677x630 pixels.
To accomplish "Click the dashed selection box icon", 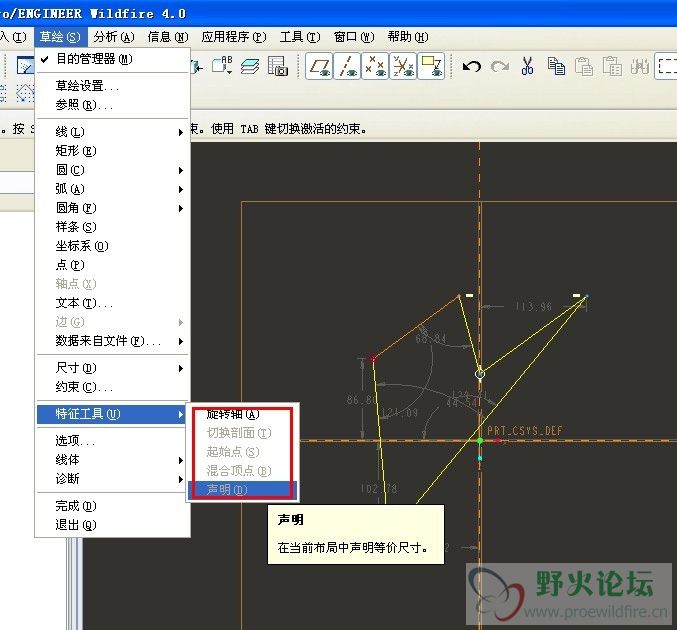I will (666, 66).
